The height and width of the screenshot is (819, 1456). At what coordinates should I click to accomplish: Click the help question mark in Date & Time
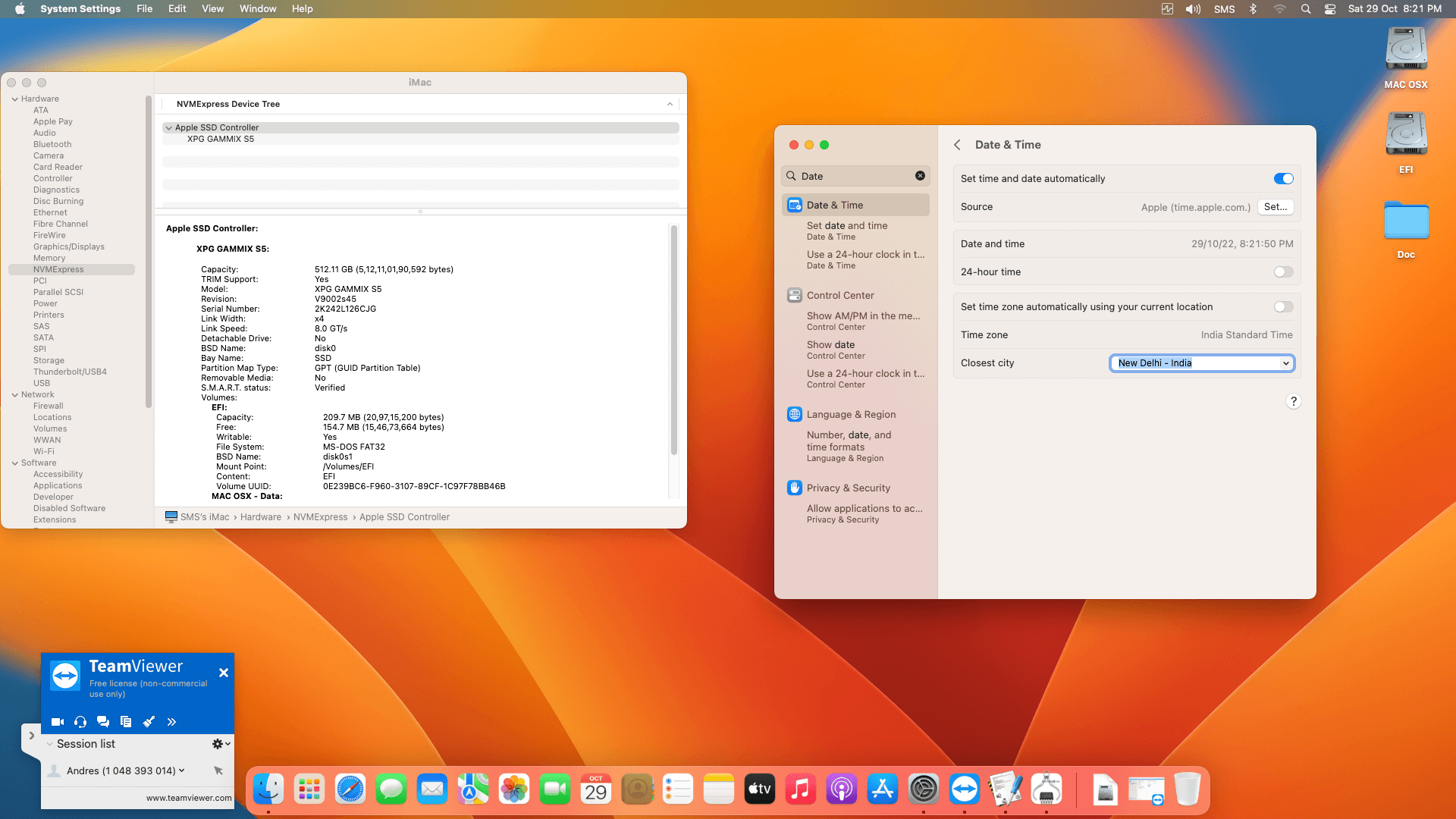pos(1294,401)
